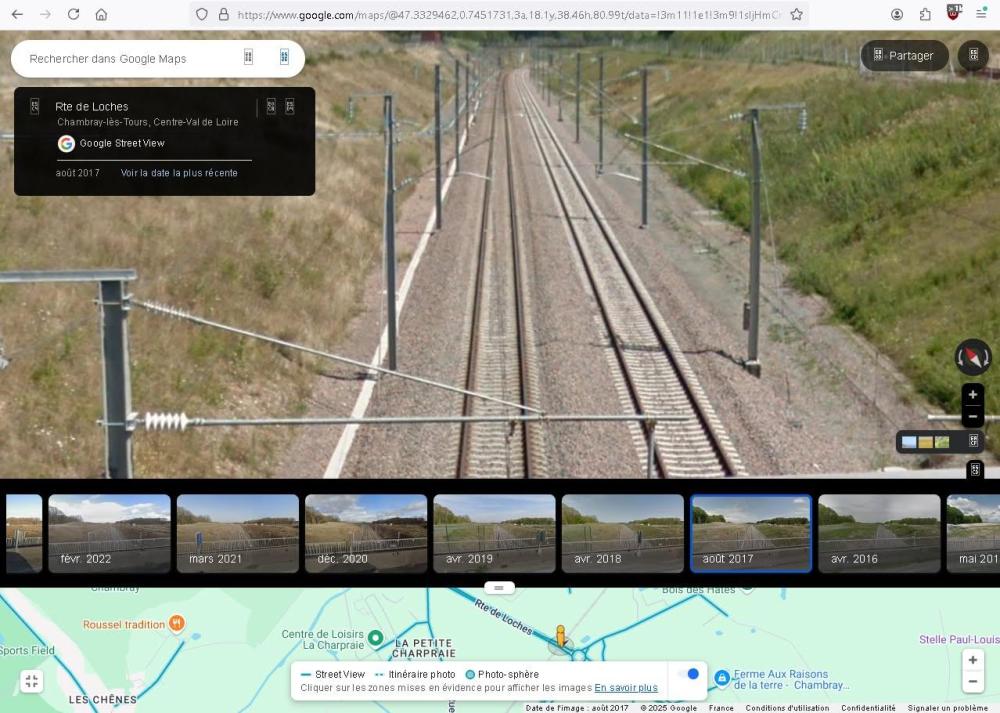Toggle the Street View layer switch
Image resolution: width=1000 pixels, height=713 pixels.
click(688, 674)
